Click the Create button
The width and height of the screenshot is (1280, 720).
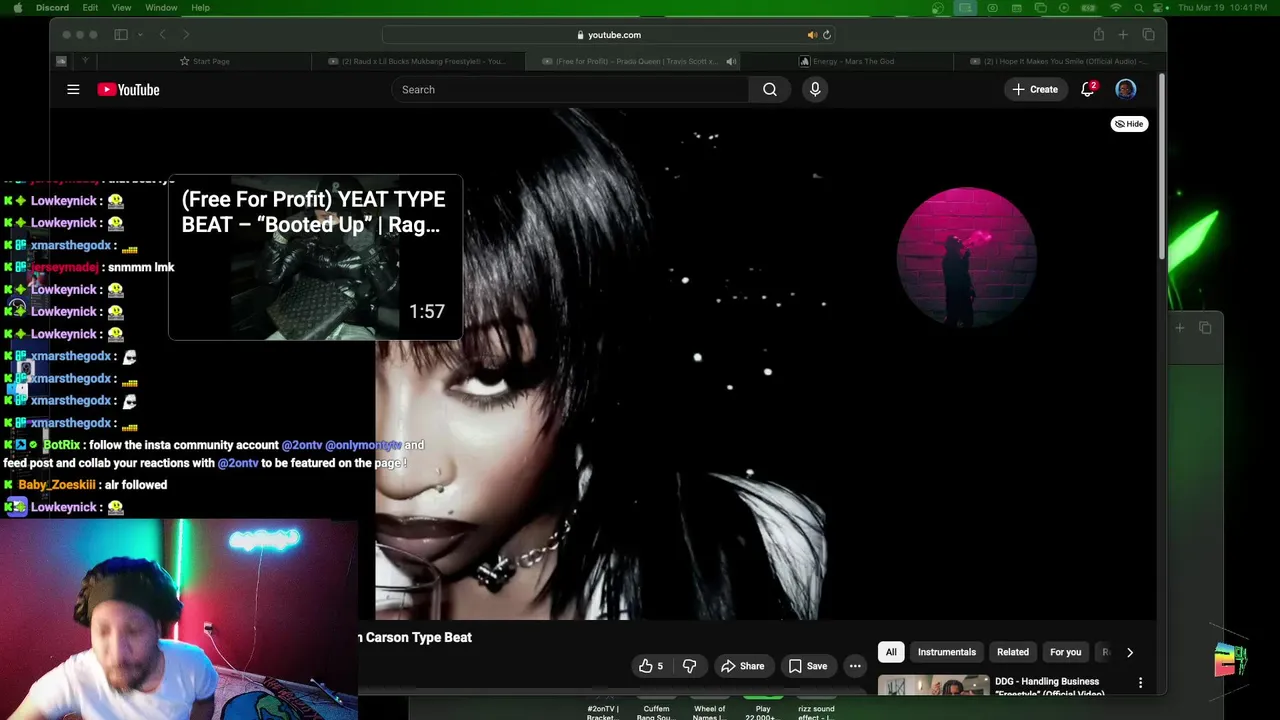pos(1035,90)
